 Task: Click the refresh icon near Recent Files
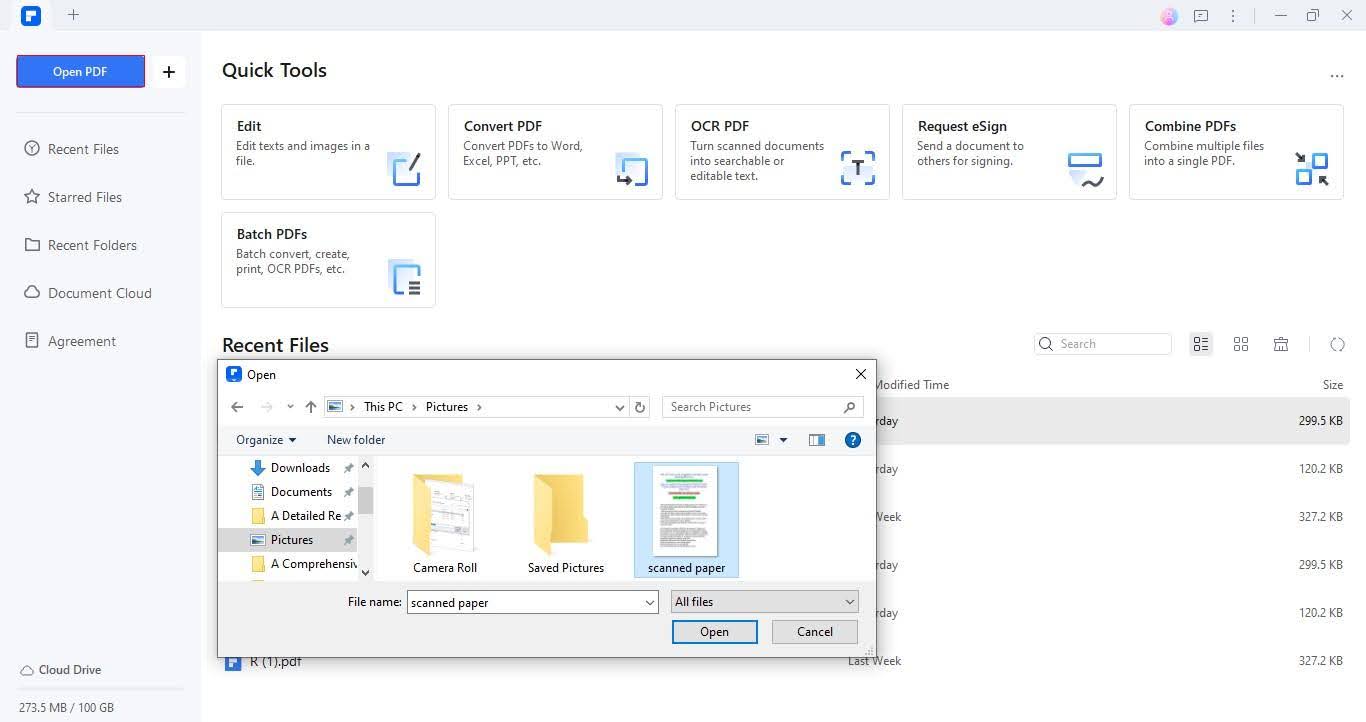pyautogui.click(x=1338, y=344)
